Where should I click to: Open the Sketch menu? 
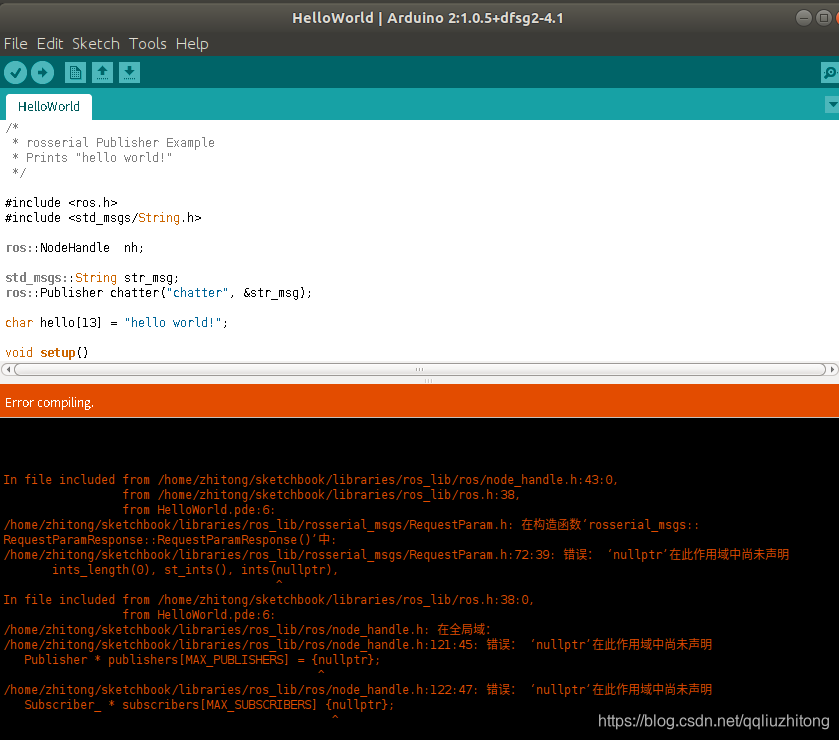point(95,44)
